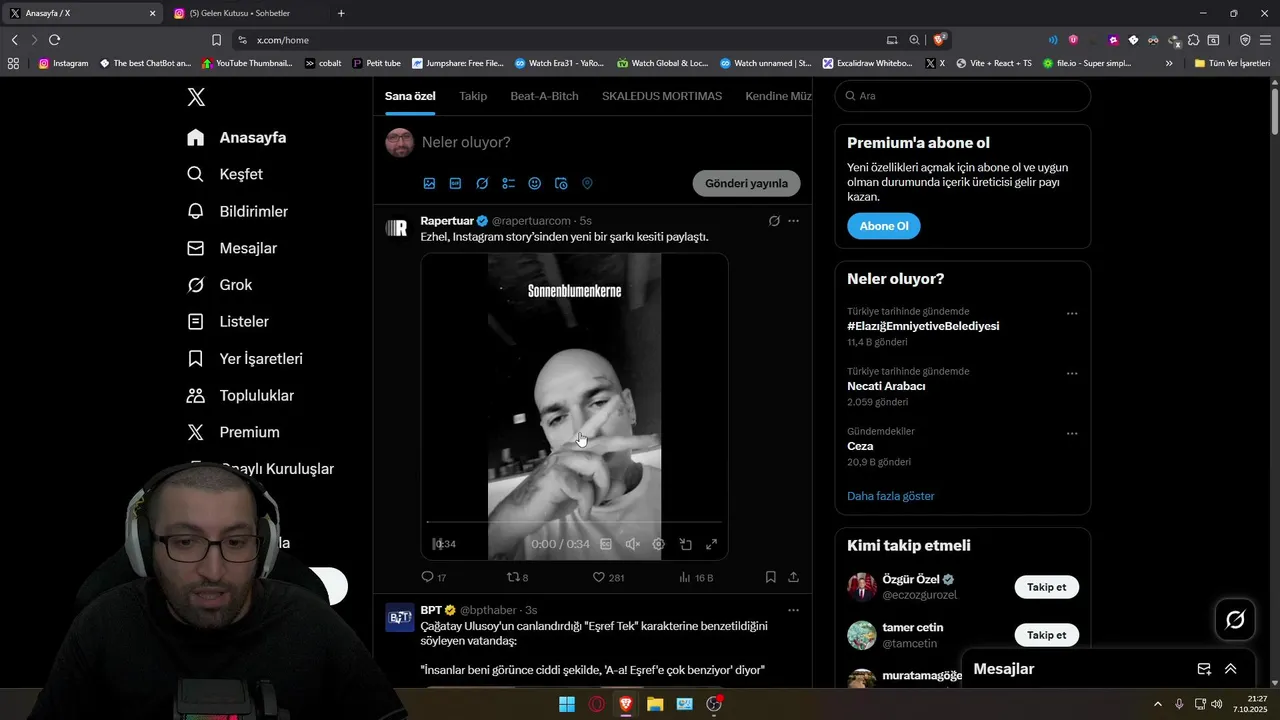Switch to the Takip tab
Image resolution: width=1280 pixels, height=720 pixels.
coord(473,96)
